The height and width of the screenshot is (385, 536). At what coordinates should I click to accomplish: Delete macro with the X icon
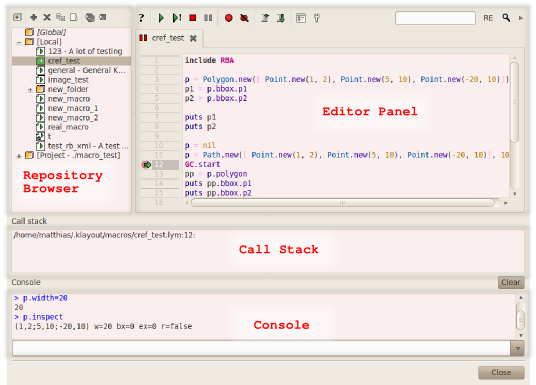point(47,17)
